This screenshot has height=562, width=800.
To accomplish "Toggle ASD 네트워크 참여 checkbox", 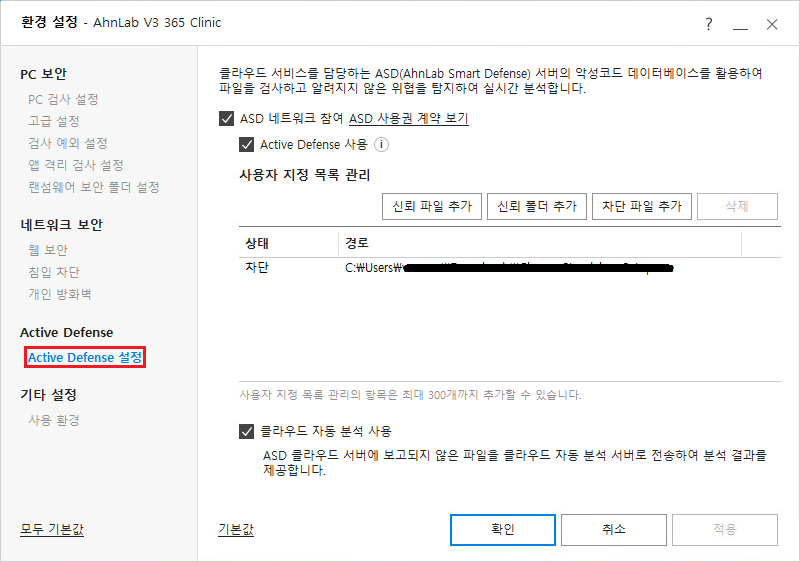I will pos(227,119).
